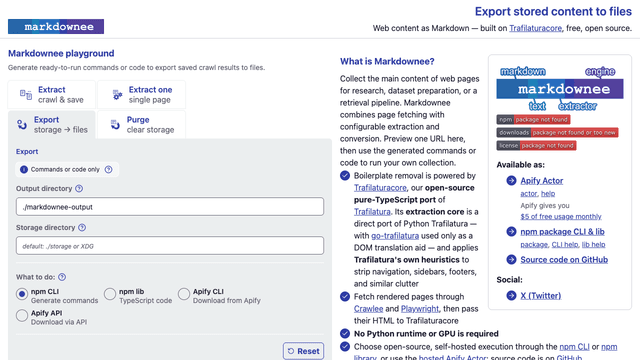Select the npm lib TypeScript code option
Viewport: 640px width, 360px height.
click(110, 294)
